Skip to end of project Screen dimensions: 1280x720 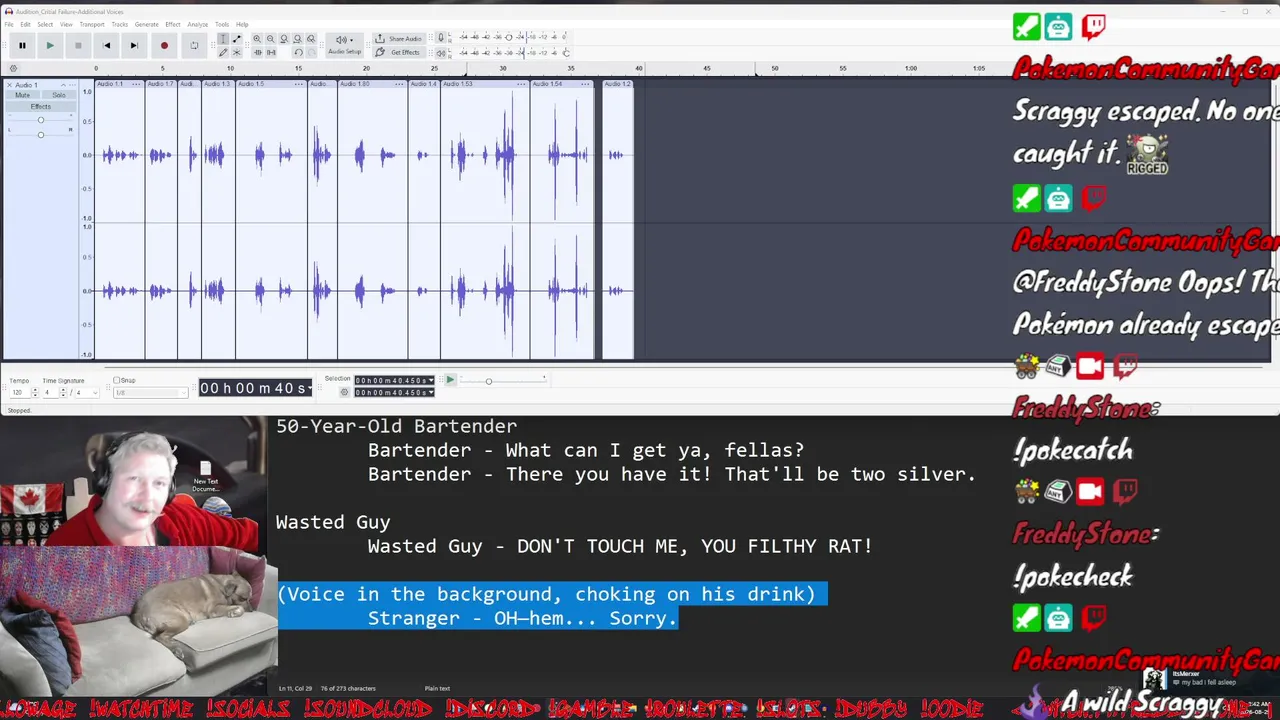point(134,45)
